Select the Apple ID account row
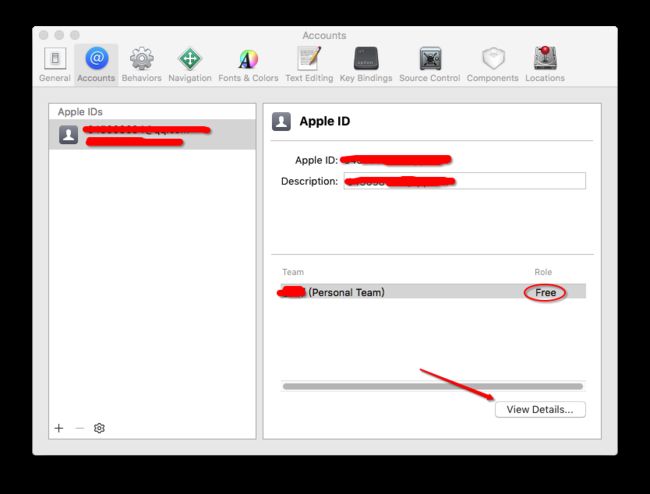 click(152, 135)
